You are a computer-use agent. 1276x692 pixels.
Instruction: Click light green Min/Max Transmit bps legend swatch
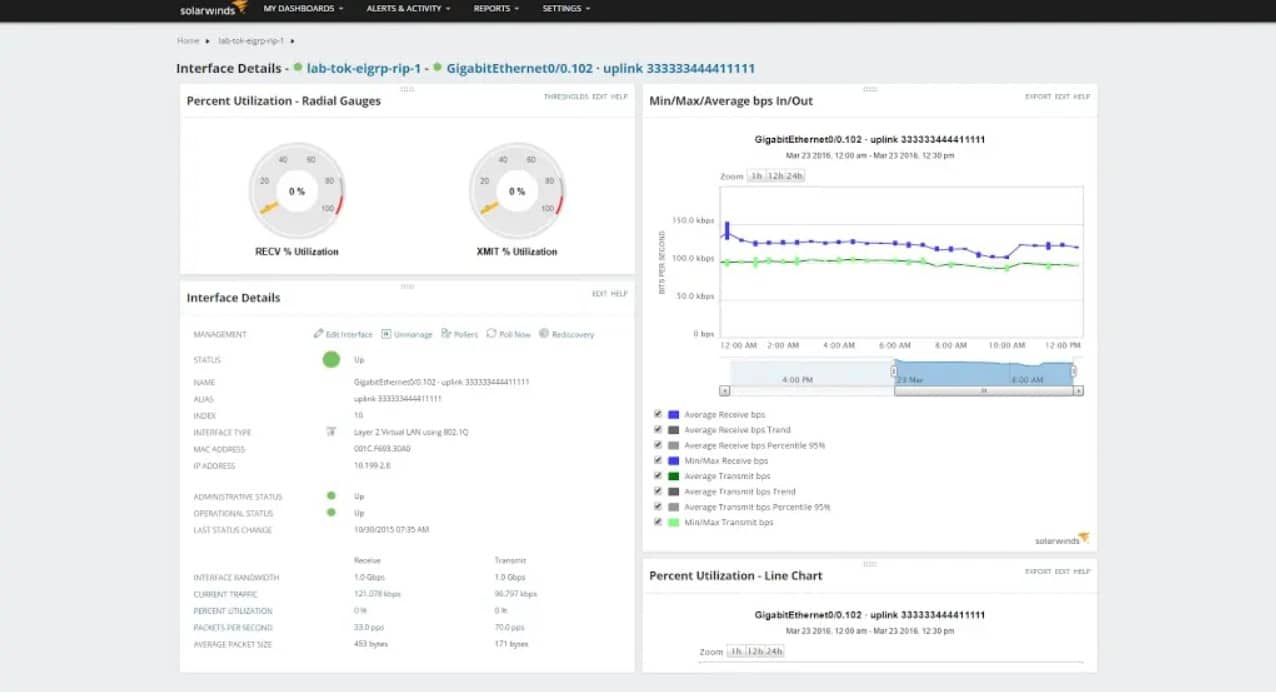tap(674, 522)
